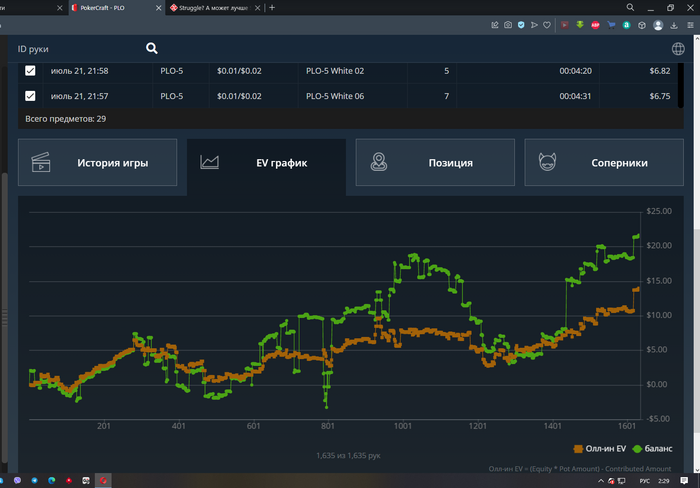The width and height of the screenshot is (700, 488).
Task: Switch to the История игры tab
Action: tap(98, 162)
